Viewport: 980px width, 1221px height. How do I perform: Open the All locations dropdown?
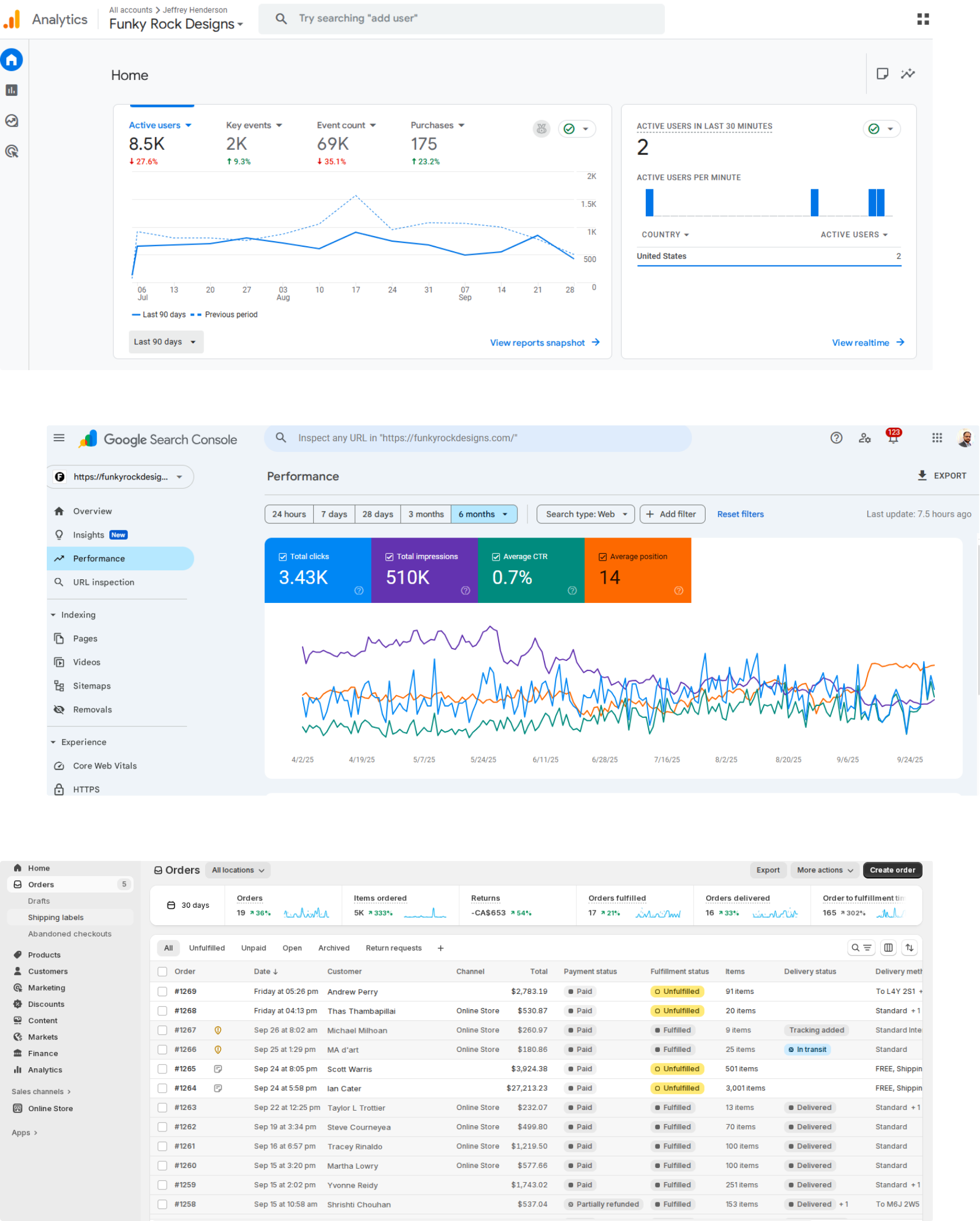point(237,871)
